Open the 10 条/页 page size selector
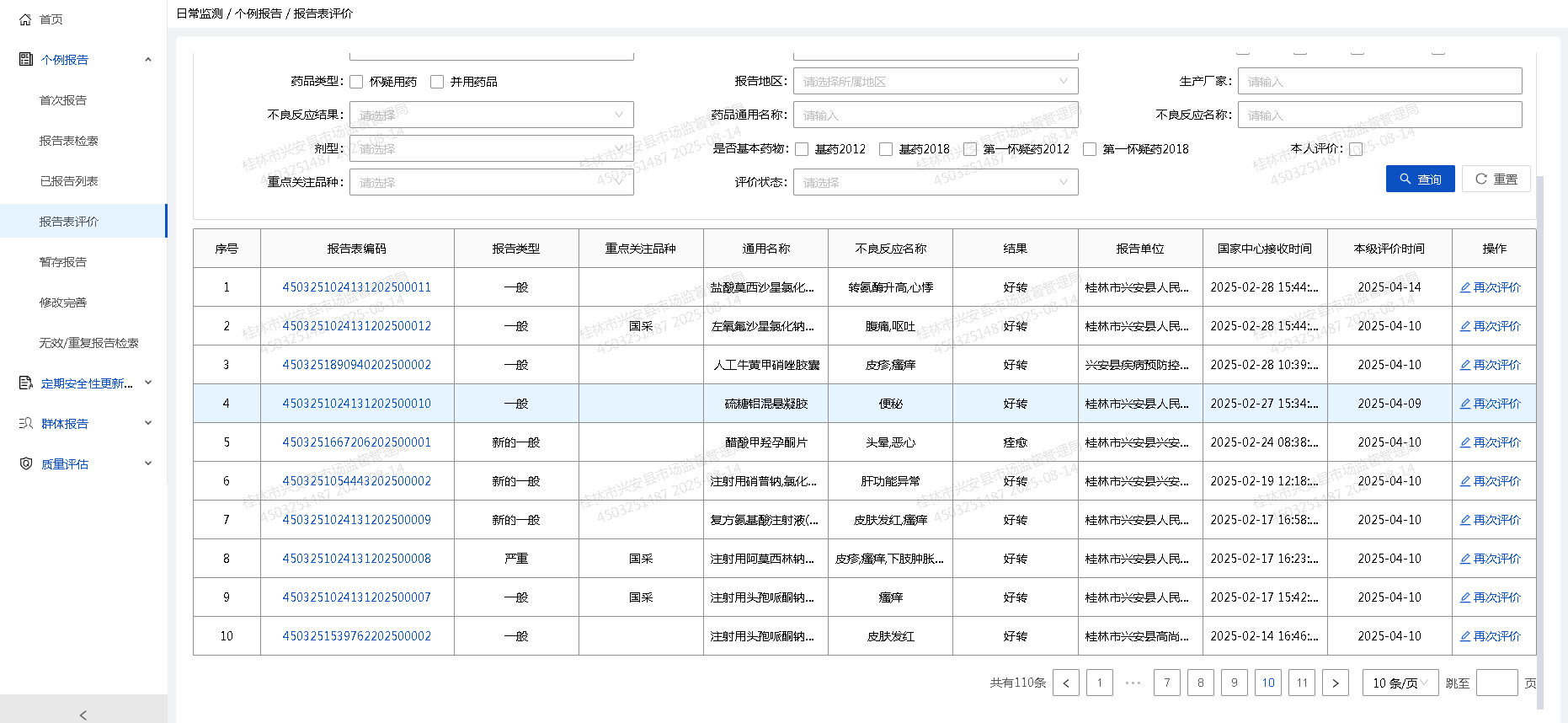1568x723 pixels. tap(1400, 683)
